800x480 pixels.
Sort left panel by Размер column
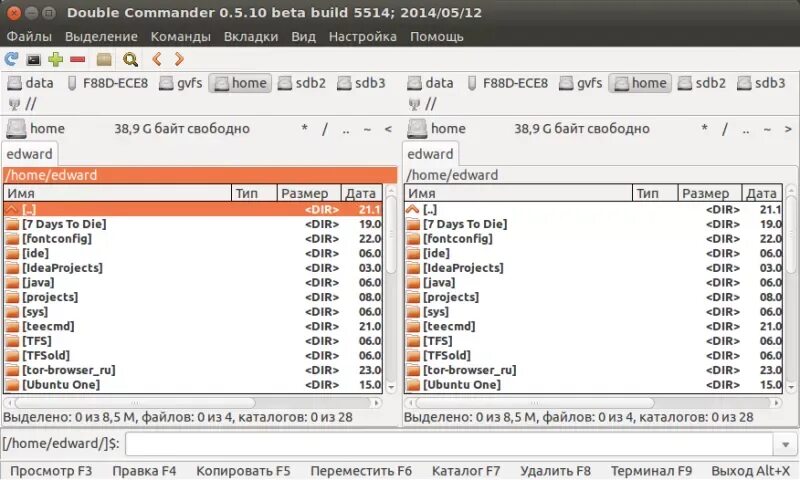click(x=309, y=193)
